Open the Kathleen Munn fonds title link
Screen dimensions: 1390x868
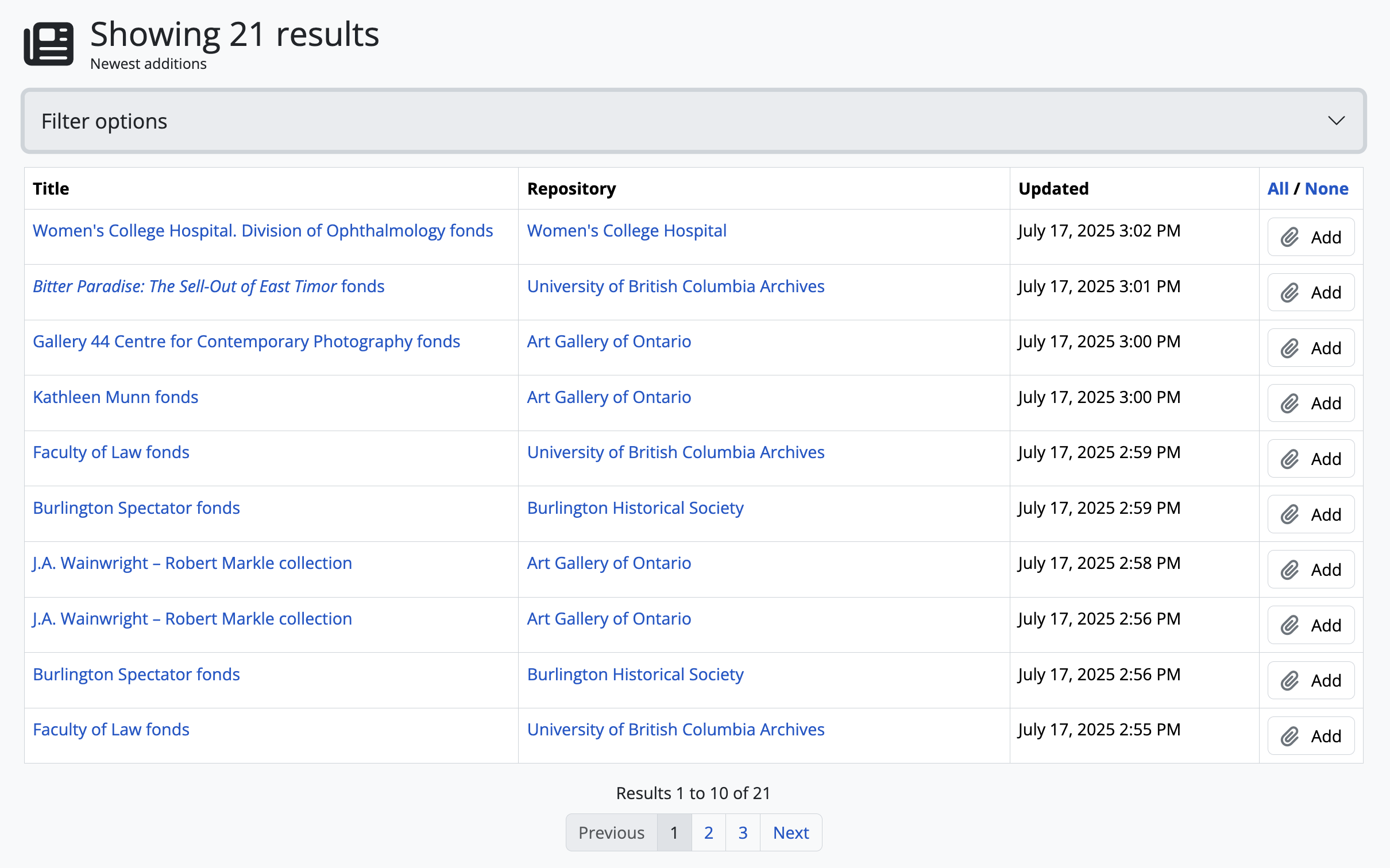(115, 397)
